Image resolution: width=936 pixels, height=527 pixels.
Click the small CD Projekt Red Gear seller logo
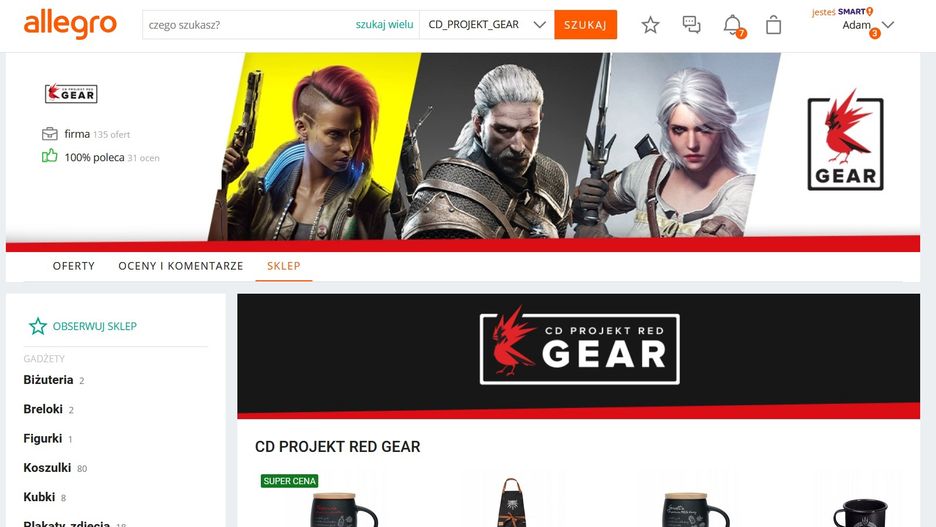(71, 94)
